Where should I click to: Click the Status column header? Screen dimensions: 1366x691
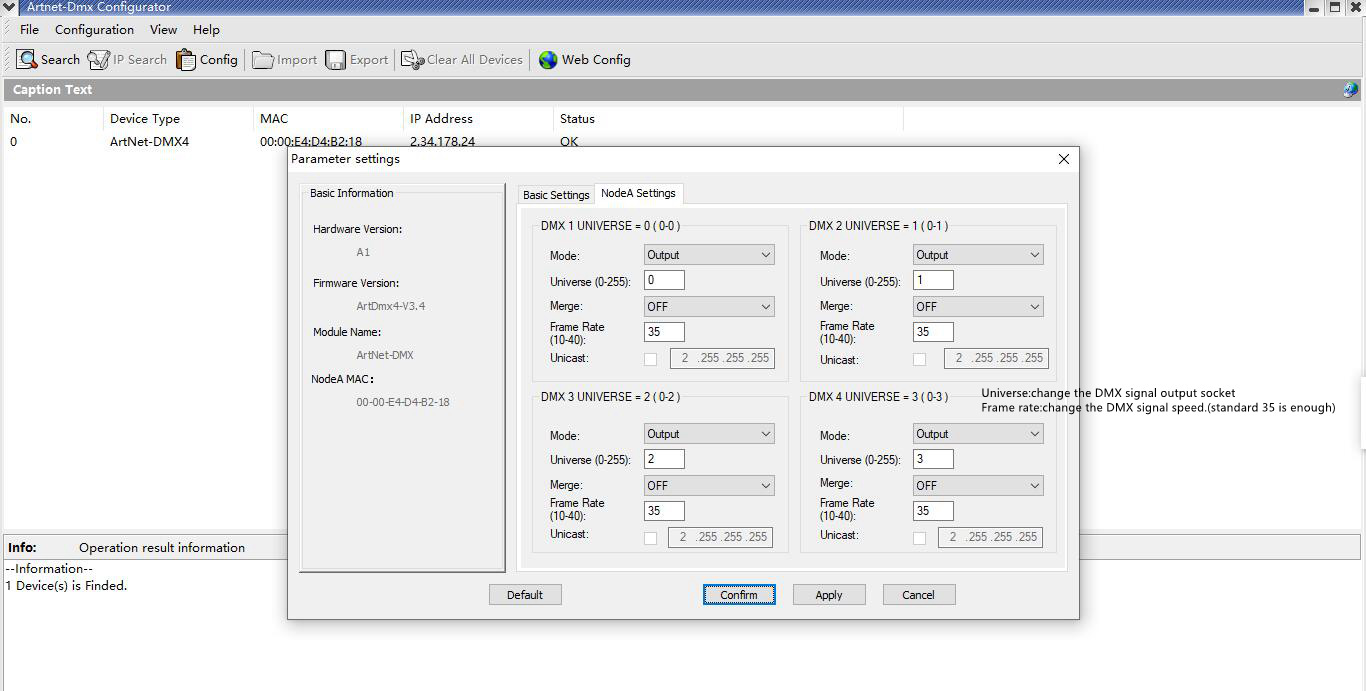(x=728, y=119)
